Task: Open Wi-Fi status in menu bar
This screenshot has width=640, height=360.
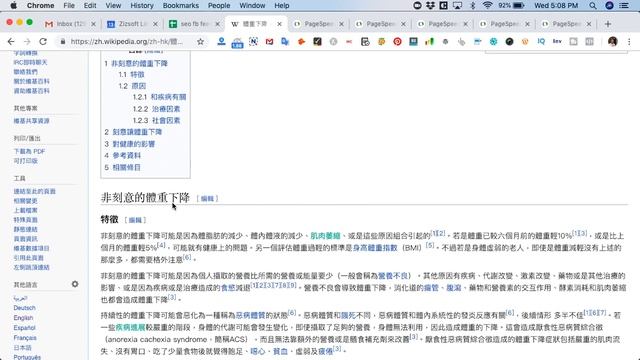Action: pyautogui.click(x=487, y=6)
